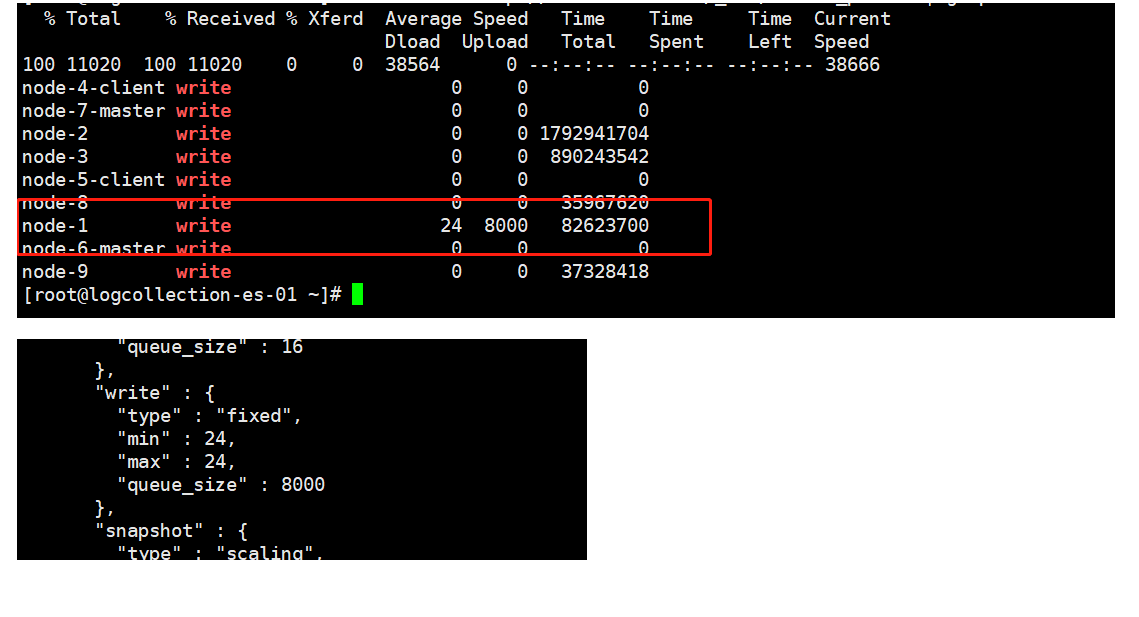Click the "Time Left" column header

point(770,30)
